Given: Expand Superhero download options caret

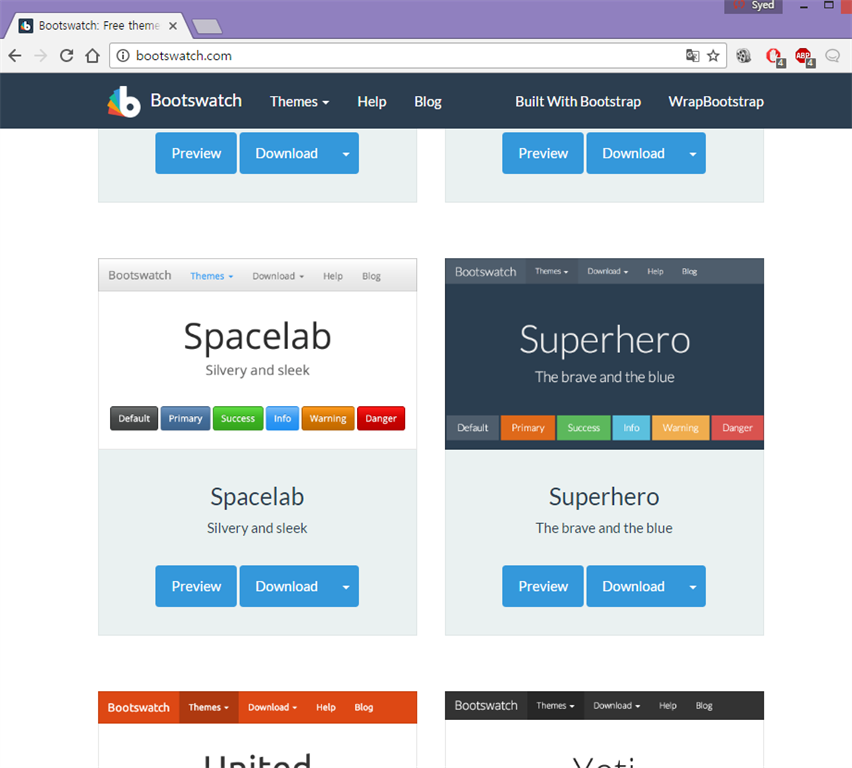Looking at the screenshot, I should [693, 586].
